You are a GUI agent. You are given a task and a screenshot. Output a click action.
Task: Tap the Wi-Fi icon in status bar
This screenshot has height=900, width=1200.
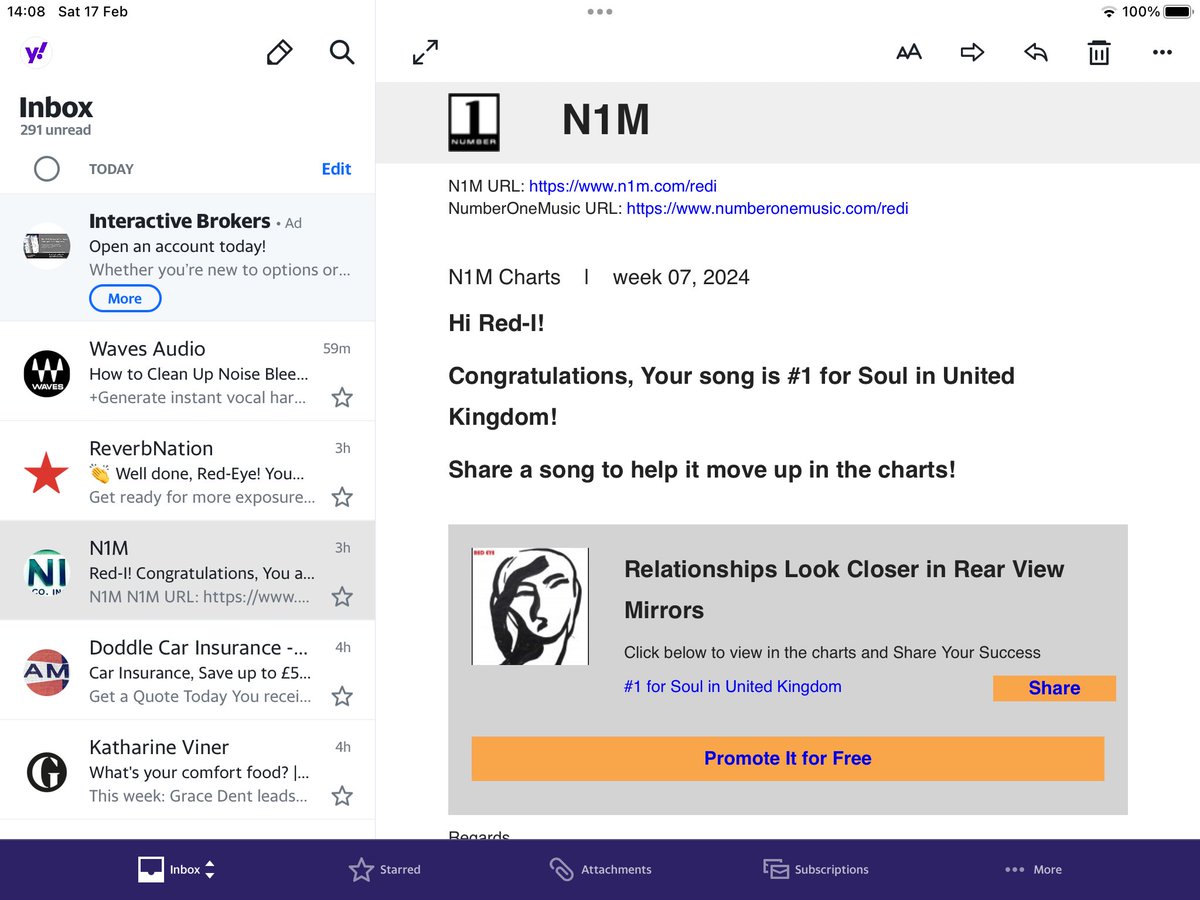click(x=1108, y=12)
